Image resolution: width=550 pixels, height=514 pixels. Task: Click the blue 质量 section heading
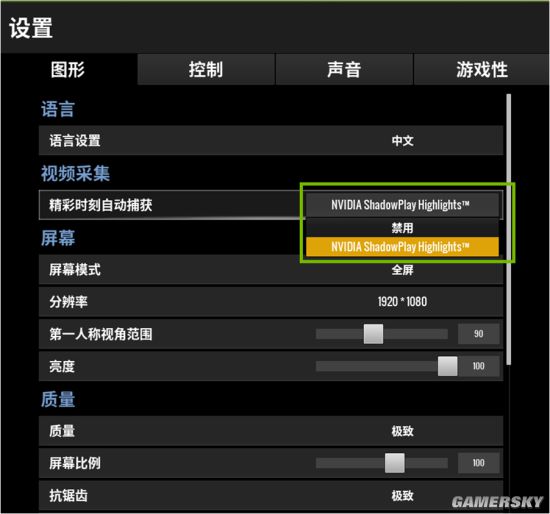point(58,399)
